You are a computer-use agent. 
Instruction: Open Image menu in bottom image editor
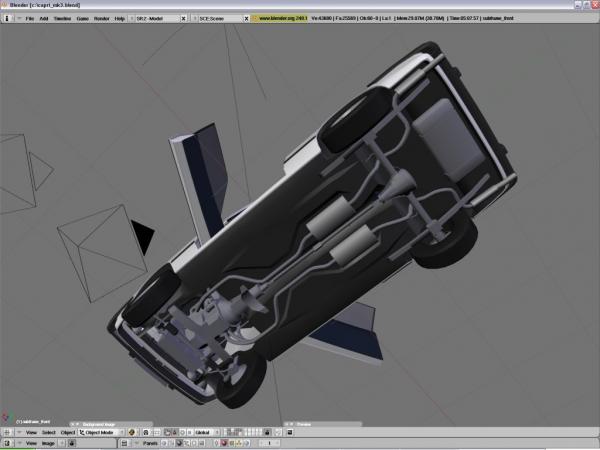pyautogui.click(x=48, y=442)
